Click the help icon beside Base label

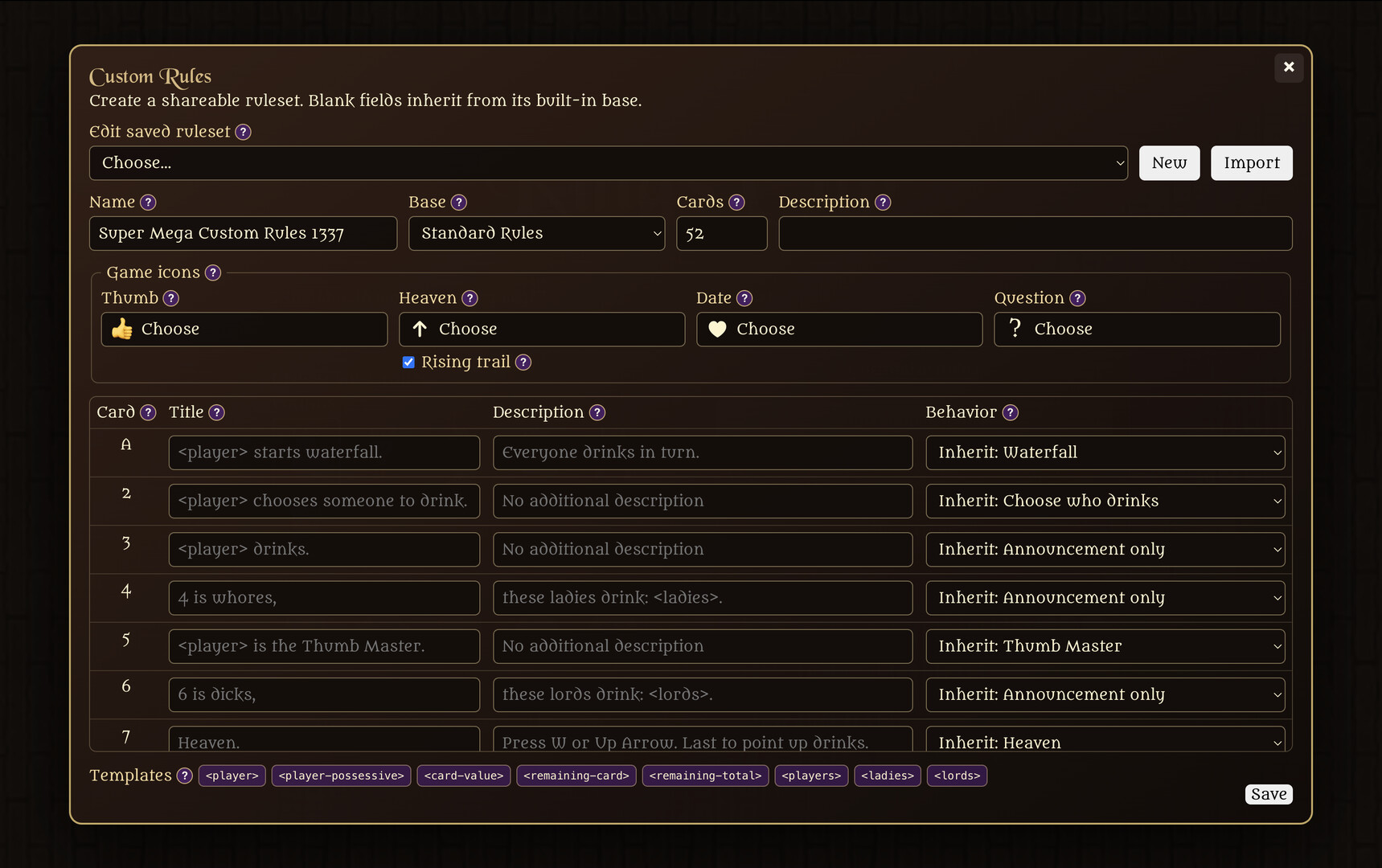(458, 203)
